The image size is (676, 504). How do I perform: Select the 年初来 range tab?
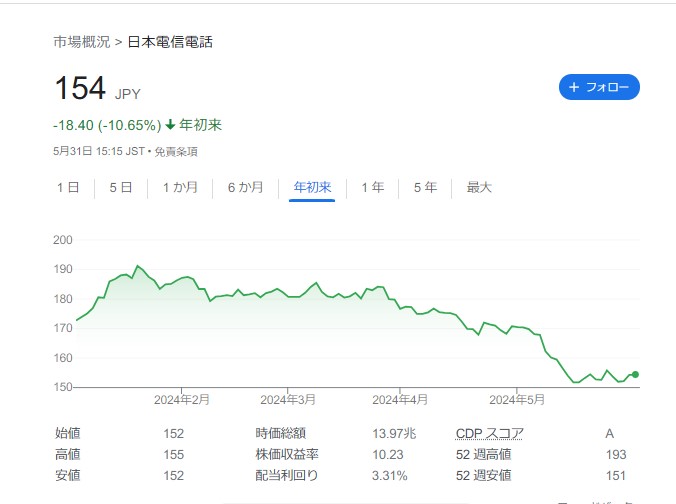pos(312,188)
